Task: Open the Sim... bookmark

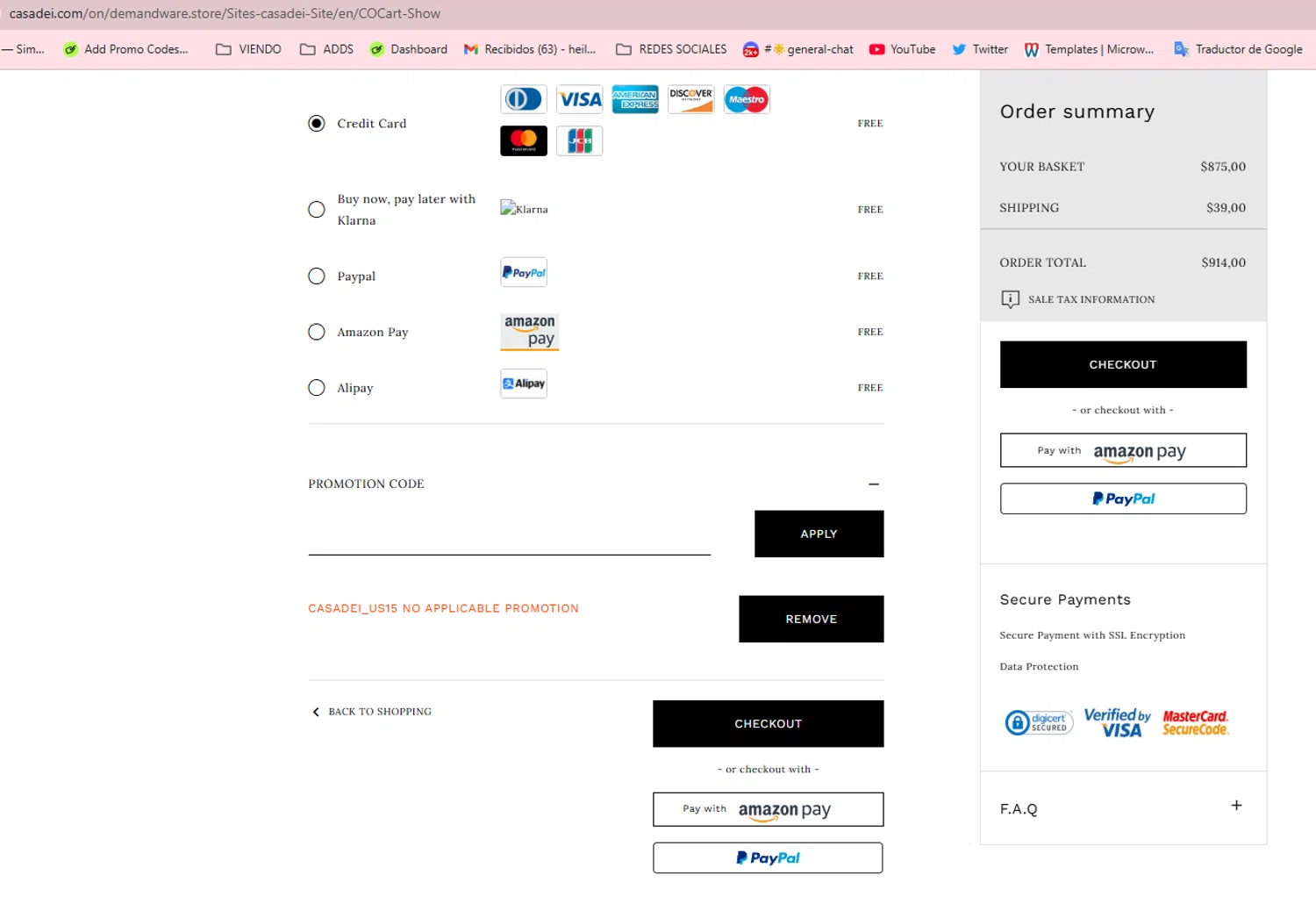Action: pos(24,49)
